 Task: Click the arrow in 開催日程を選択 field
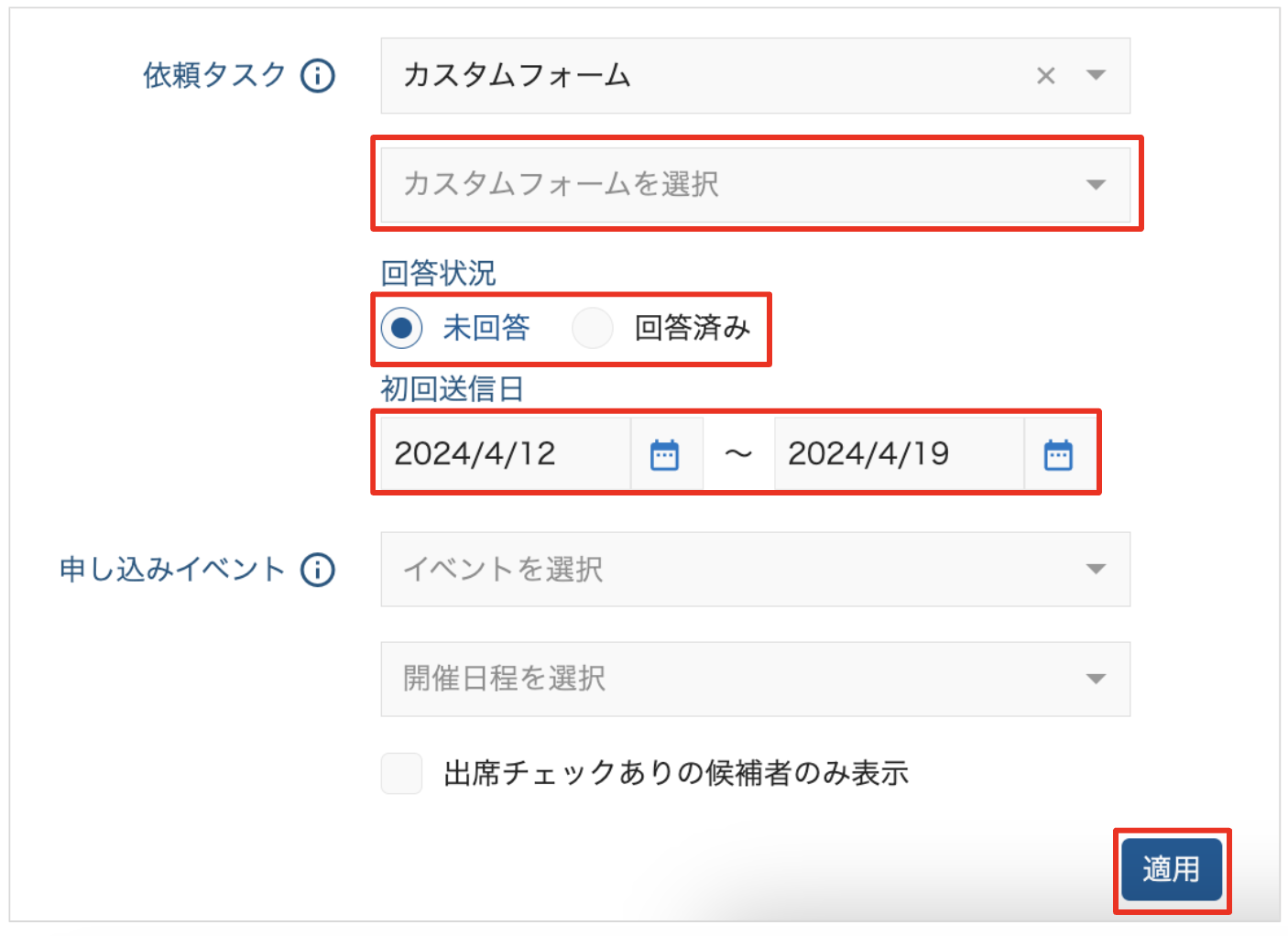[1096, 679]
